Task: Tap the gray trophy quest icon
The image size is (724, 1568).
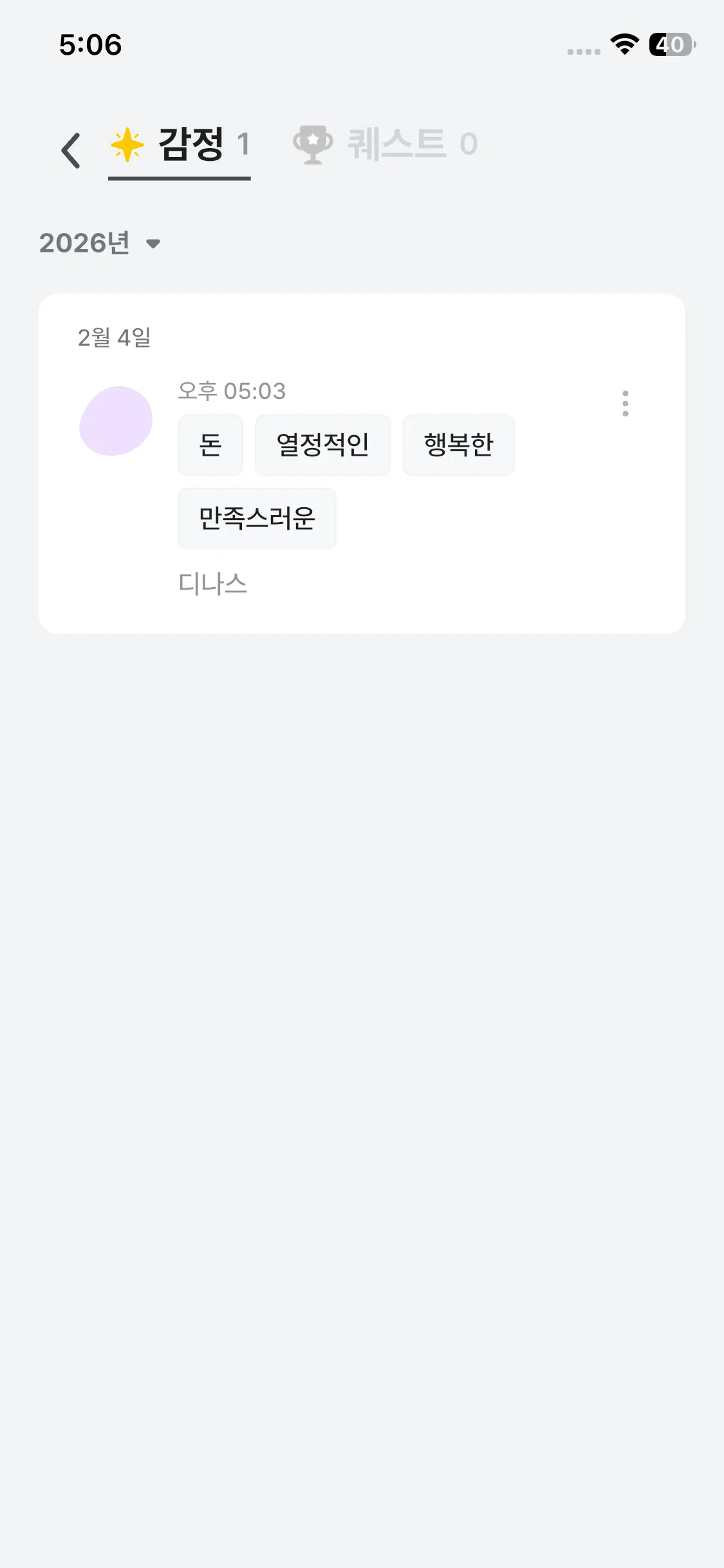Action: coord(313,144)
